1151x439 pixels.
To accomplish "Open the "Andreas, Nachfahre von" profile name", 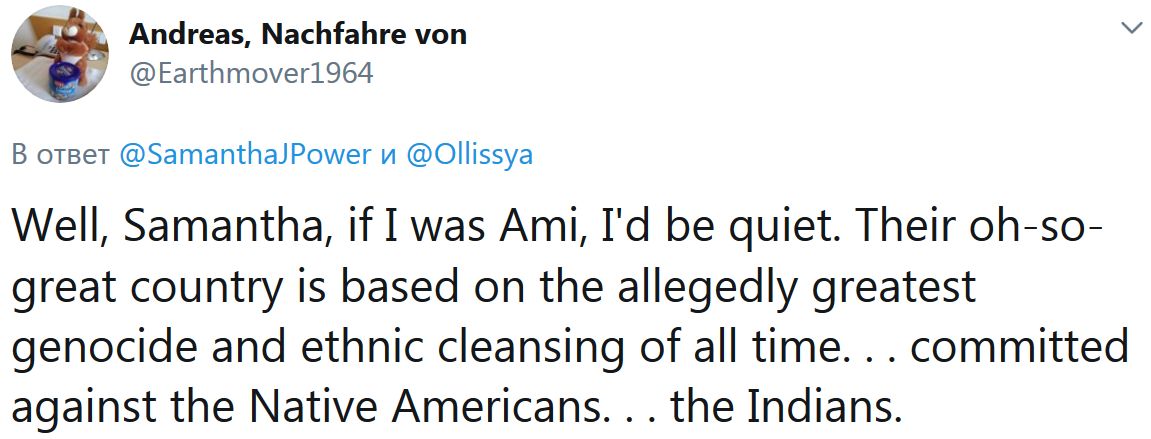I will [x=298, y=34].
